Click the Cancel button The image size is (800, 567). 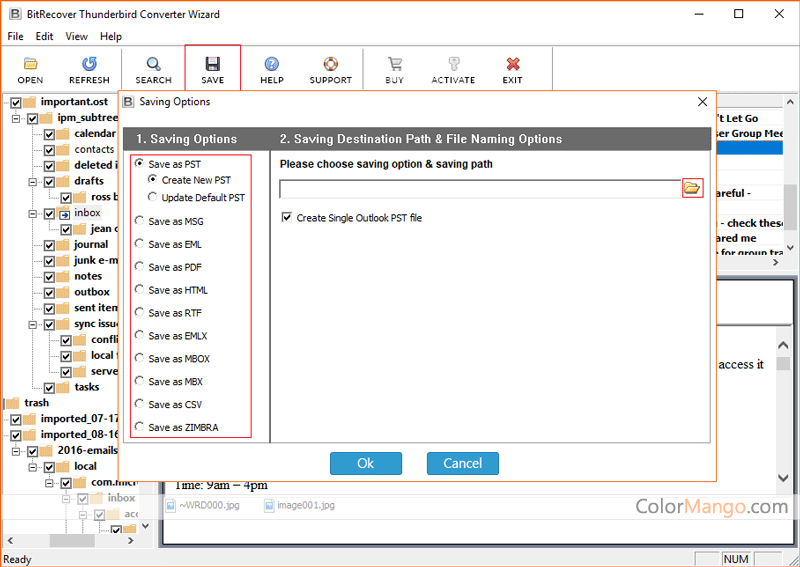[463, 463]
